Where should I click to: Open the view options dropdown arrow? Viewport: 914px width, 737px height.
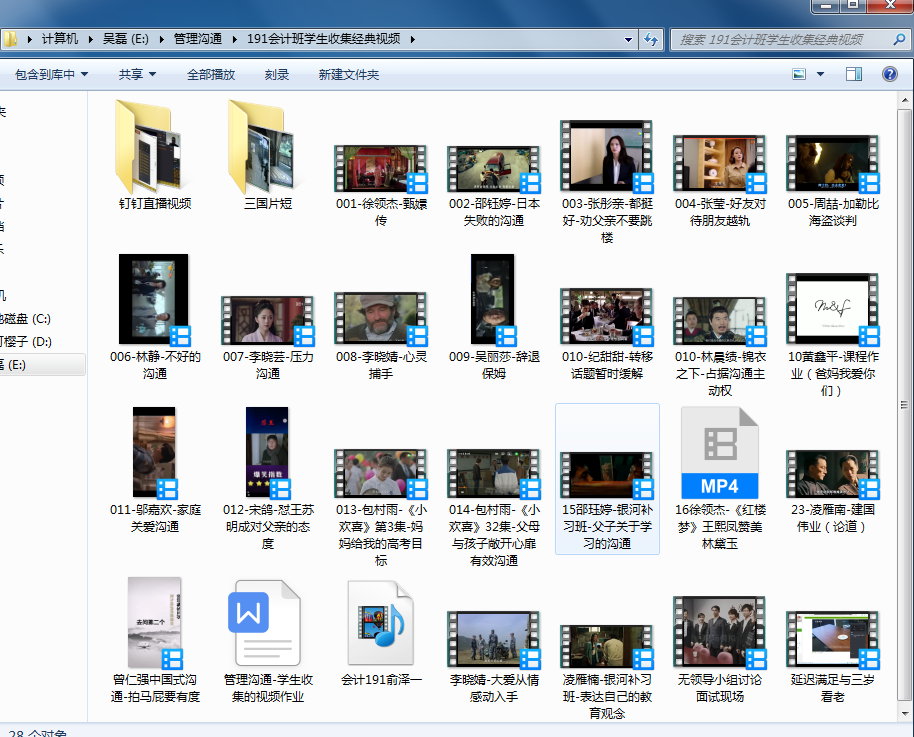click(821, 74)
